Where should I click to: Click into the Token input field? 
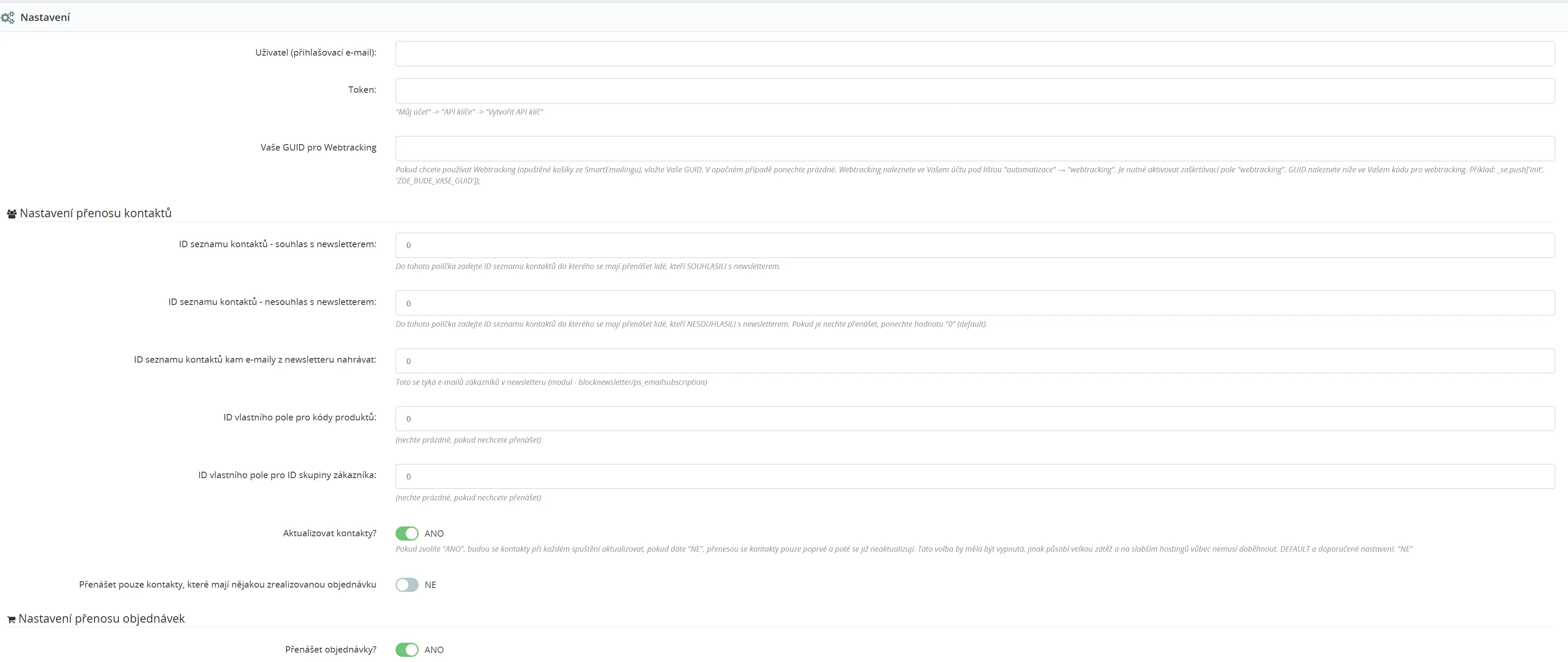point(974,91)
